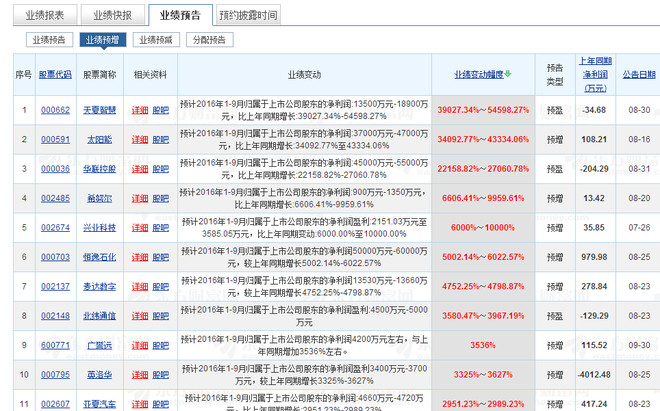
Task: Switch to the 业绩快报 tab
Action: point(113,15)
